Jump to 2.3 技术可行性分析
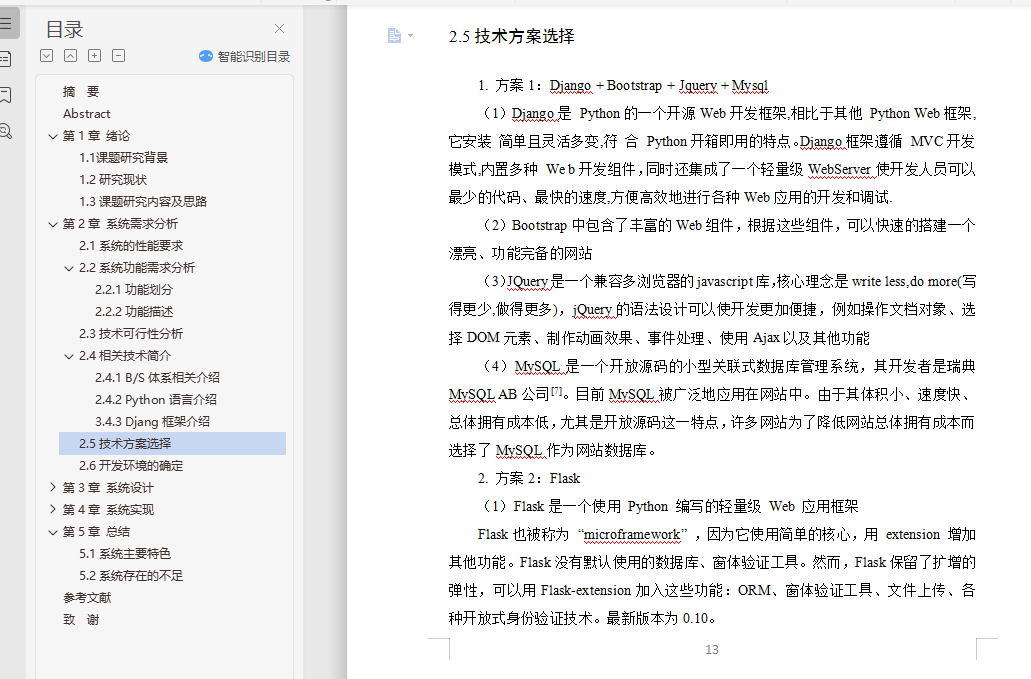The height and width of the screenshot is (679, 1031). 131,334
